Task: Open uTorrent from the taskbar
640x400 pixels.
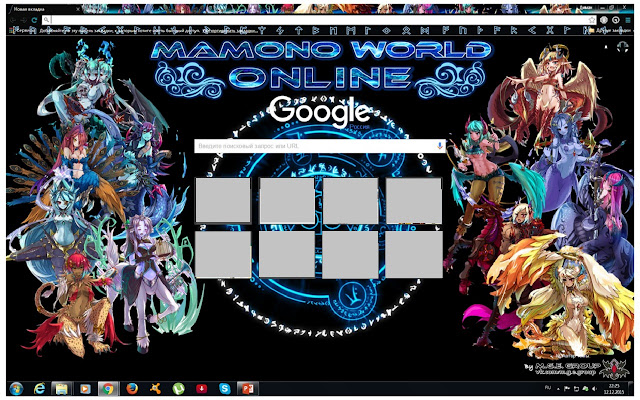Action: click(x=178, y=389)
